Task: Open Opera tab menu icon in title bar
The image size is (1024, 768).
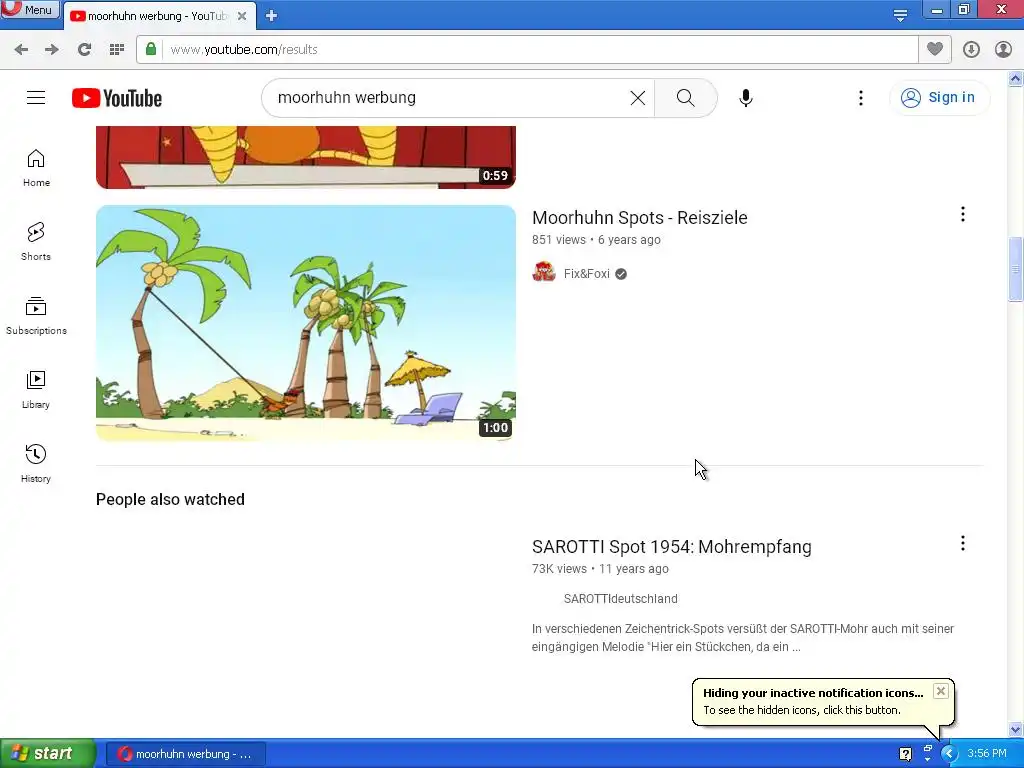Action: [x=900, y=15]
